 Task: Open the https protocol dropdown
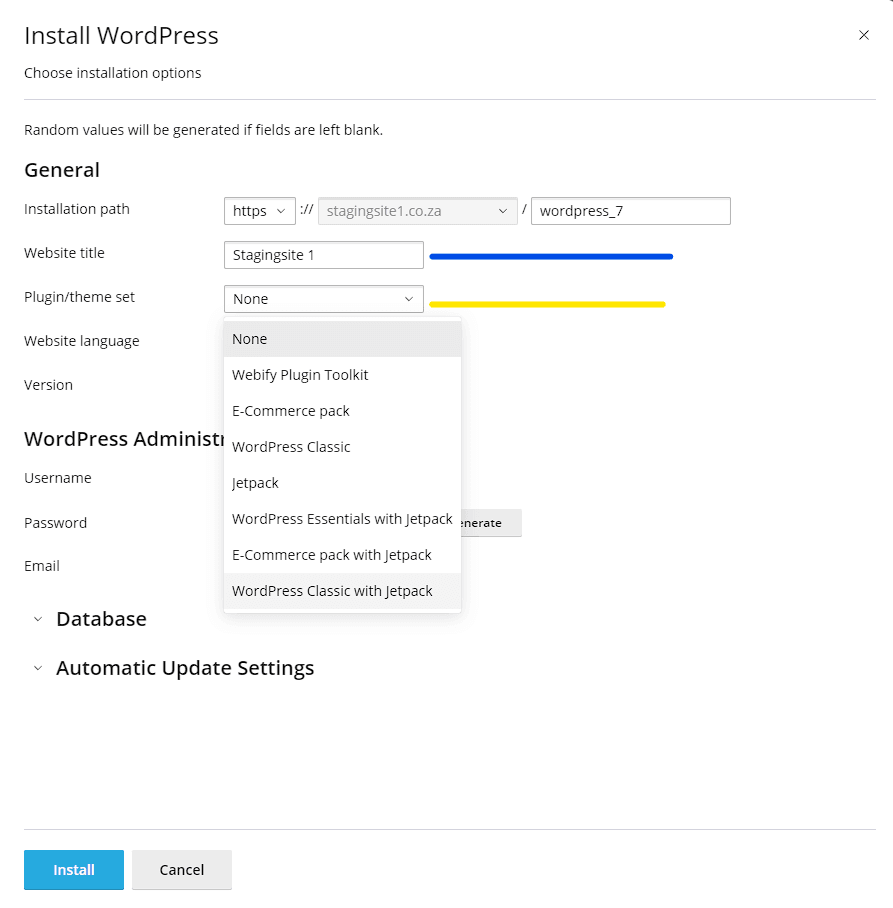[x=259, y=211]
